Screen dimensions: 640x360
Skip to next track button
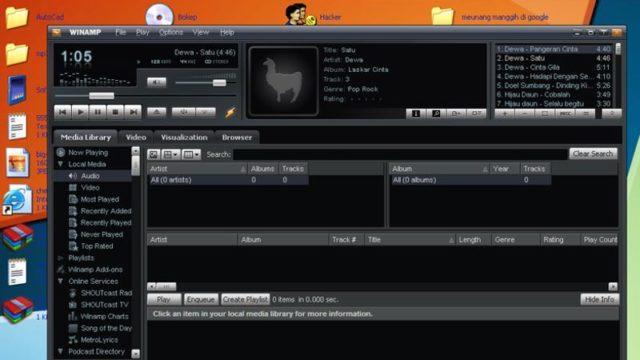133,112
